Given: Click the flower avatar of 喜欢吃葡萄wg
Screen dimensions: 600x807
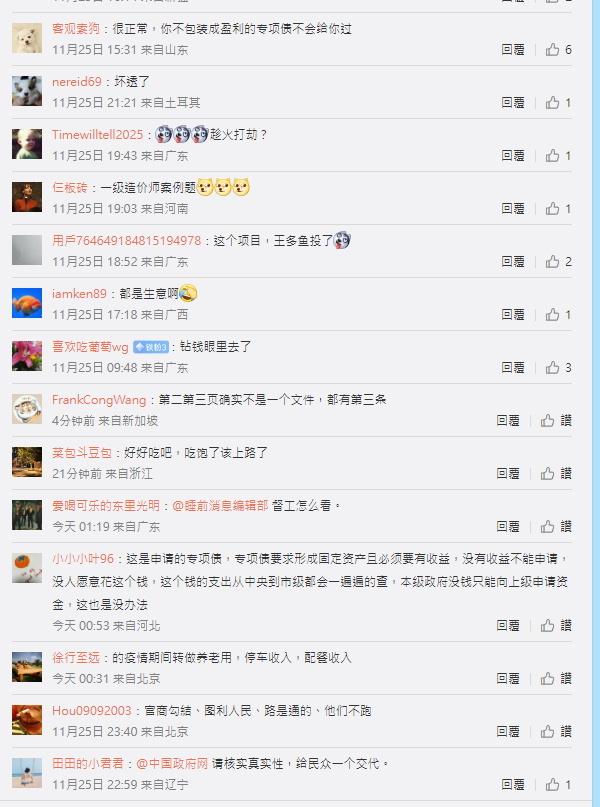Looking at the screenshot, I should (x=27, y=356).
